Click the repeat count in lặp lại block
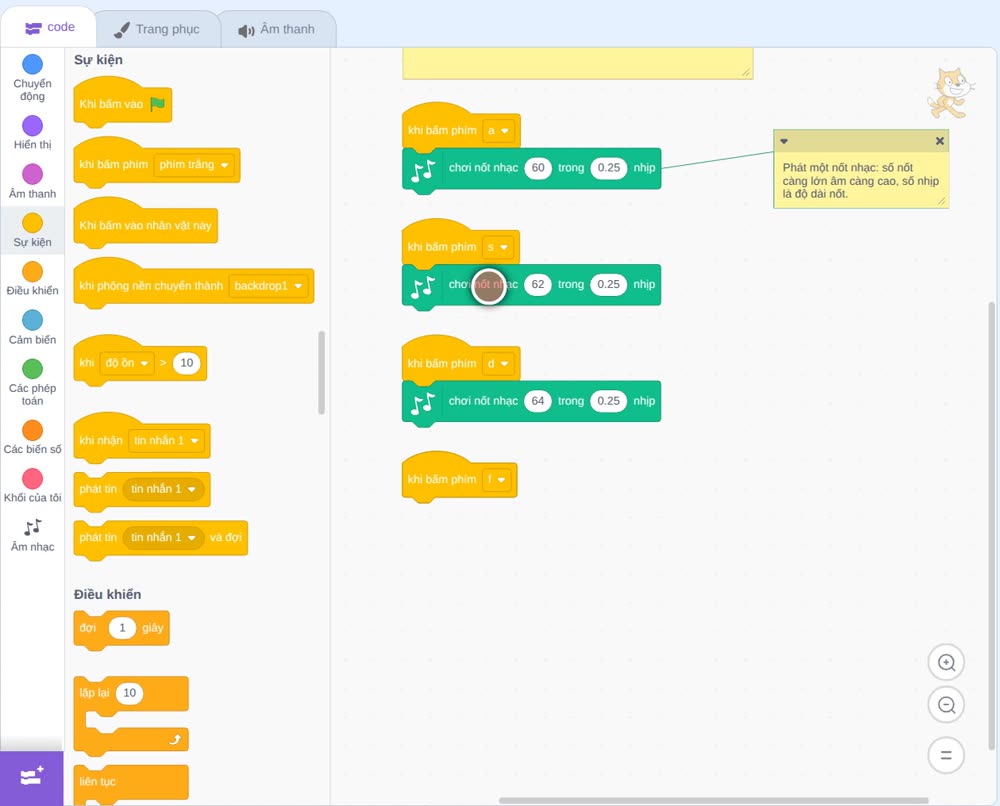Image resolution: width=1000 pixels, height=806 pixels. 129,693
